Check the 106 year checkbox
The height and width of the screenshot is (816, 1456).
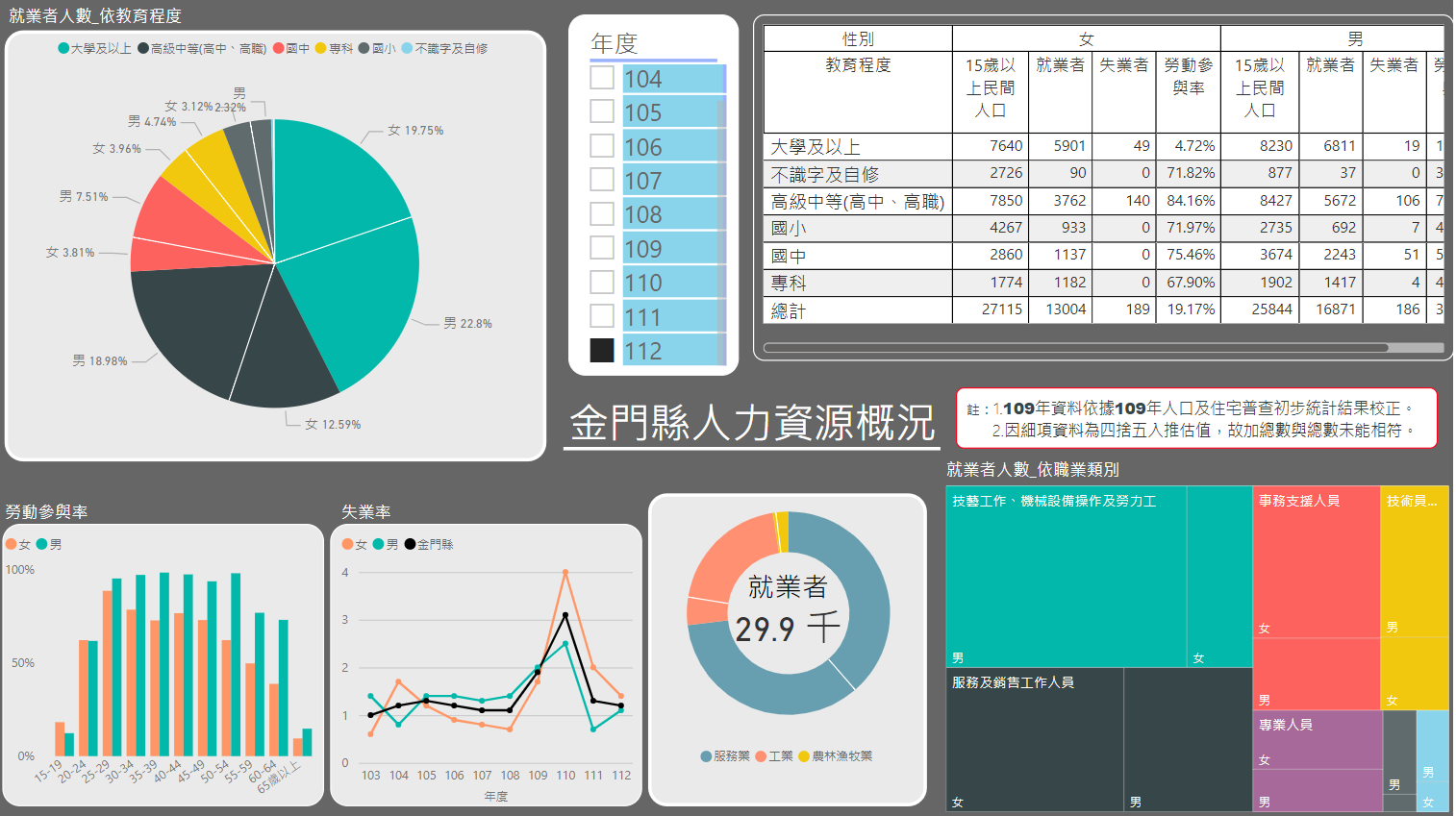click(x=602, y=145)
